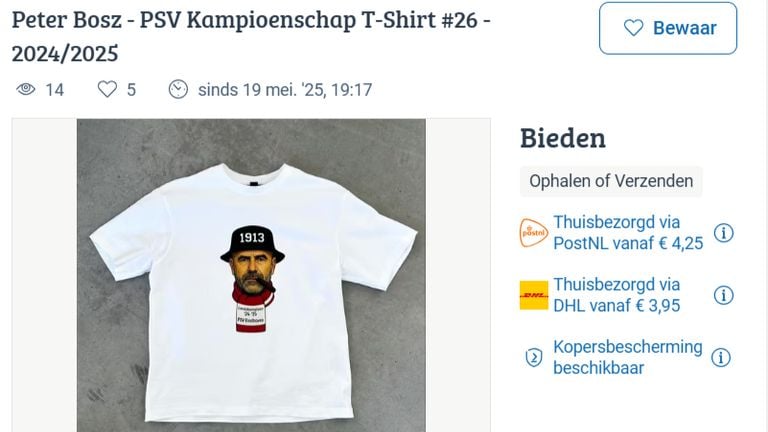Viewport: 768px width, 432px height.
Task: Click the favorites heart icon beside 5
Action: coord(107,89)
